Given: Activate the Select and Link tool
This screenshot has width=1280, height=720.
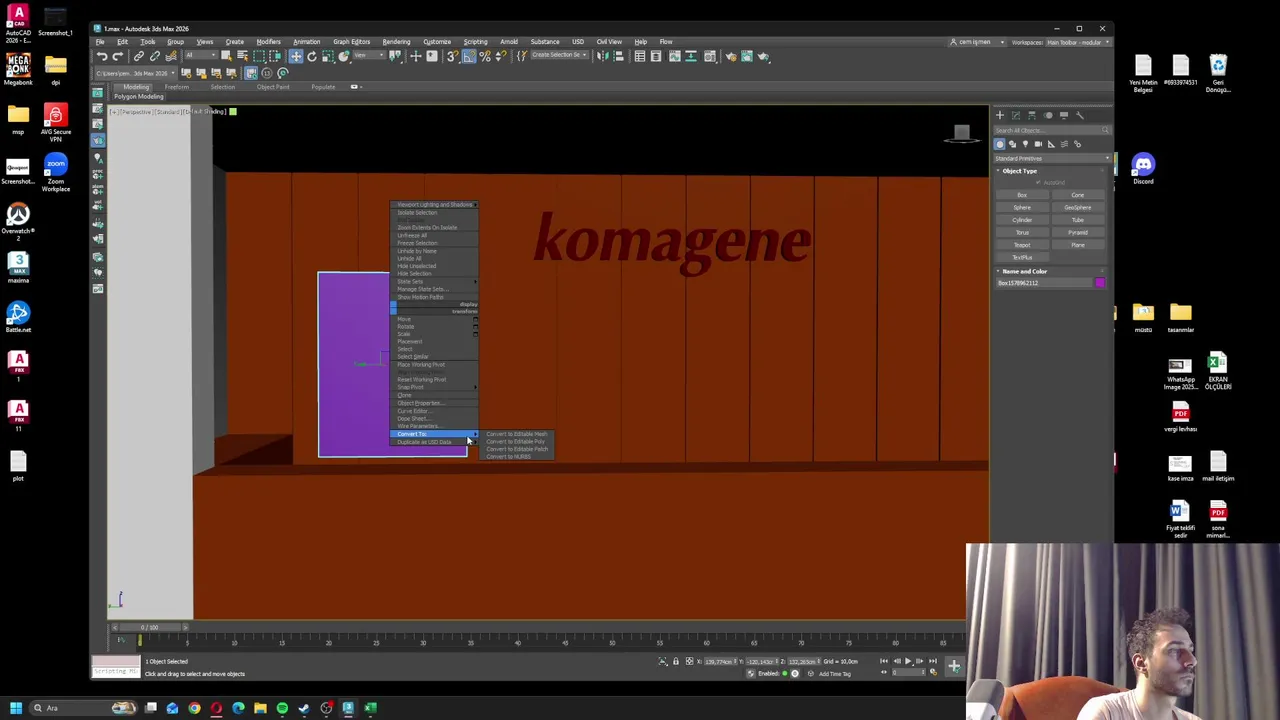Looking at the screenshot, I should (x=138, y=56).
